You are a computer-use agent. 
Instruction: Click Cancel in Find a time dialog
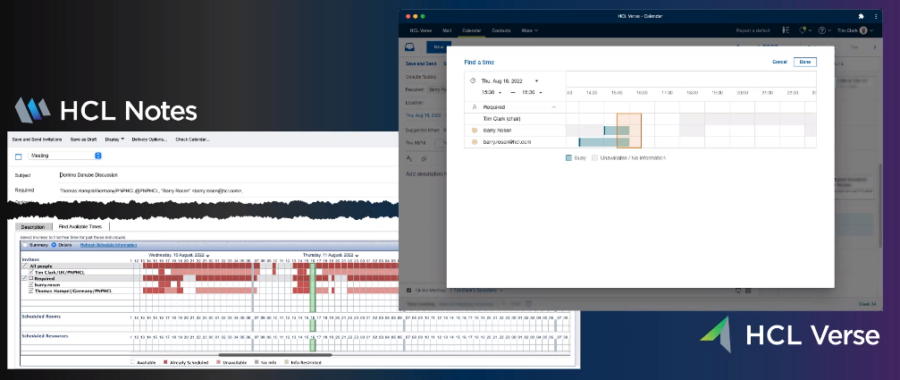[779, 62]
